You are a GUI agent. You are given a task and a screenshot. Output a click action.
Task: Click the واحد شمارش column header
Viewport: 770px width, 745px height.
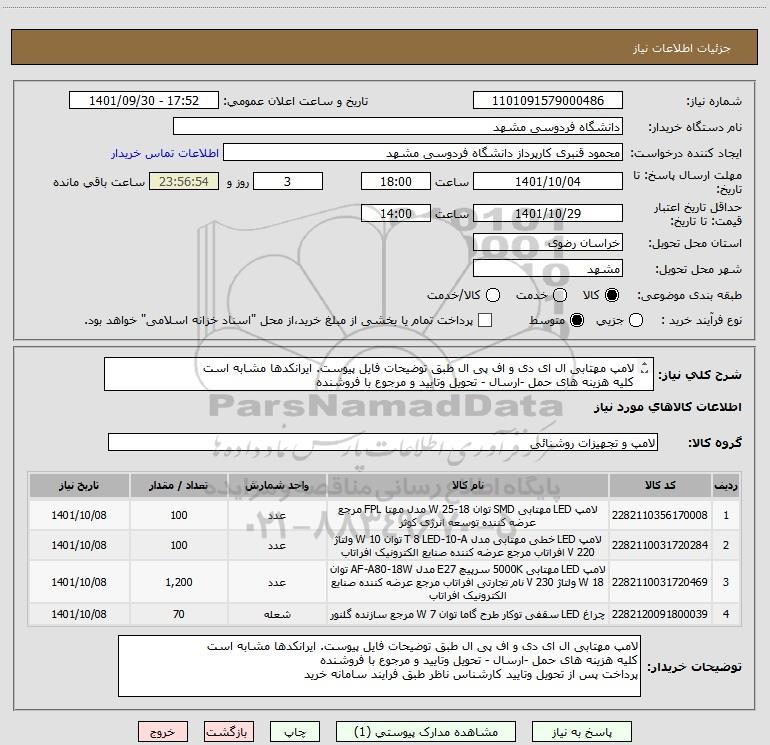point(277,486)
